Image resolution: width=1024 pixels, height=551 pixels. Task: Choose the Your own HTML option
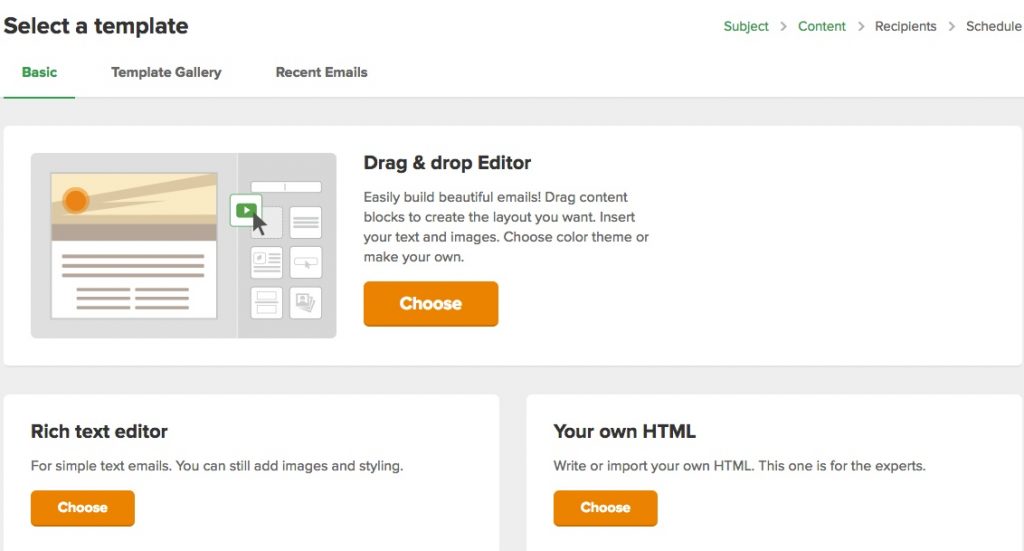605,508
